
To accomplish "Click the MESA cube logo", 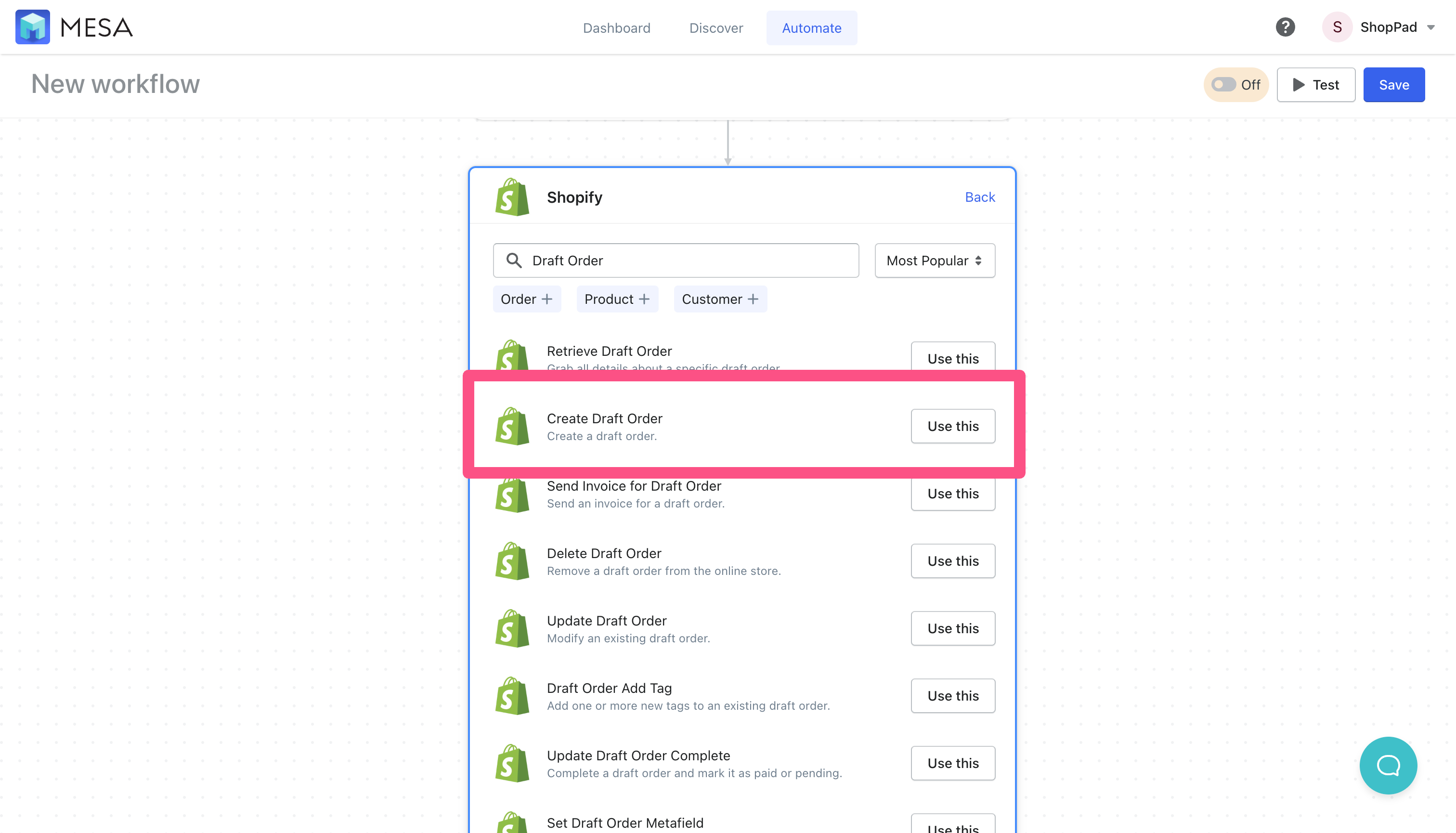I will coord(33,27).
